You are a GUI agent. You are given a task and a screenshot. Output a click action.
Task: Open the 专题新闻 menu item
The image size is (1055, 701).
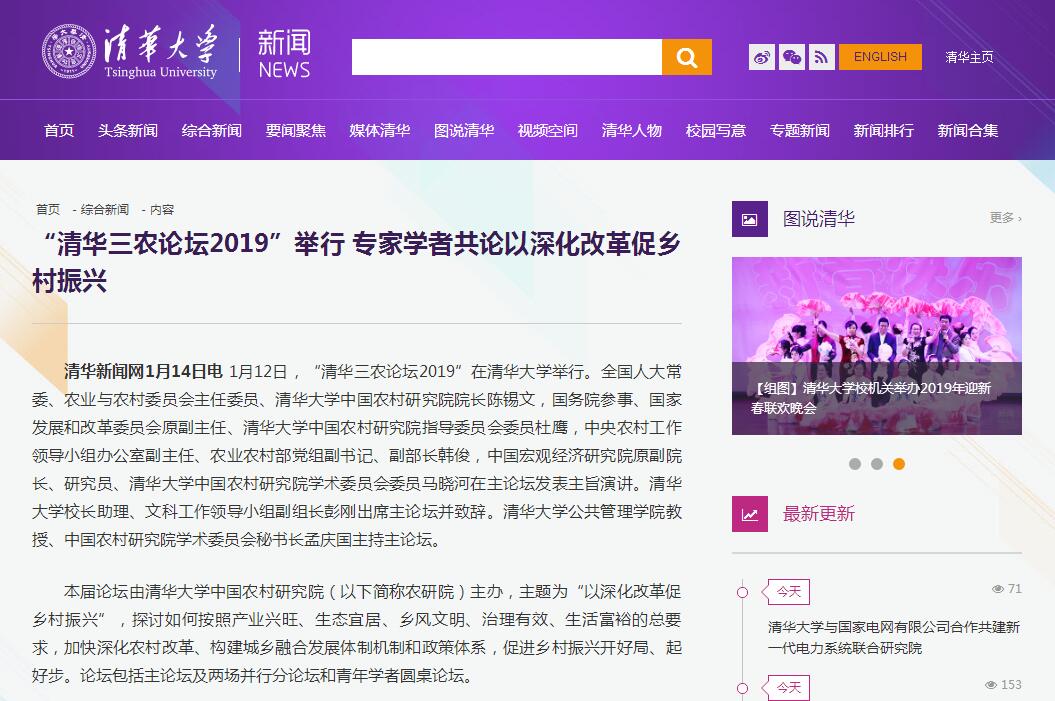(x=799, y=131)
